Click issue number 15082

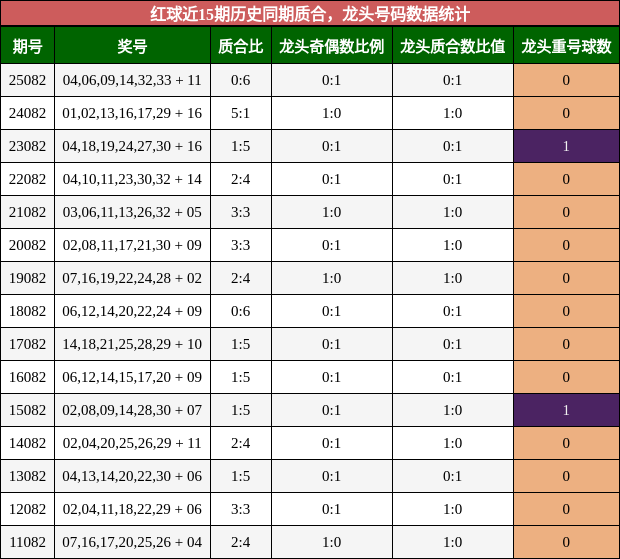pyautogui.click(x=27, y=410)
